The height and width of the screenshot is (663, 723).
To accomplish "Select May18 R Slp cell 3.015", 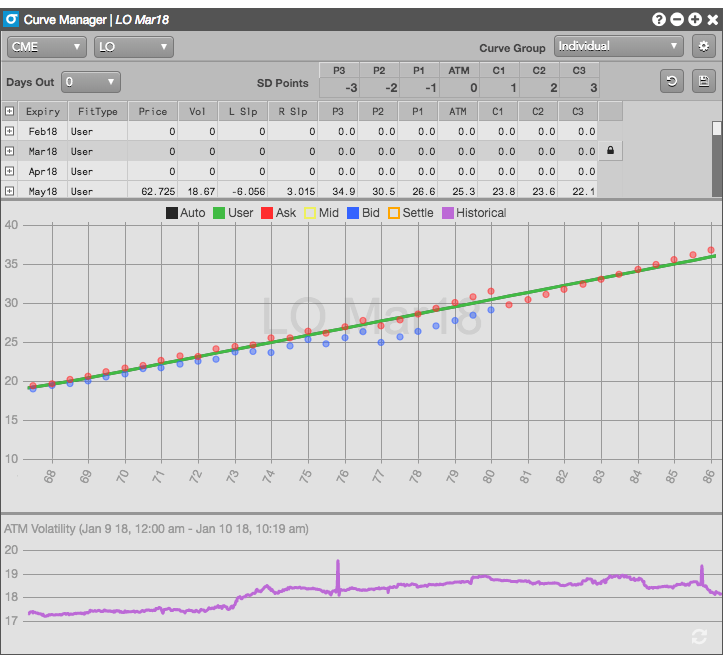I will (x=293, y=190).
